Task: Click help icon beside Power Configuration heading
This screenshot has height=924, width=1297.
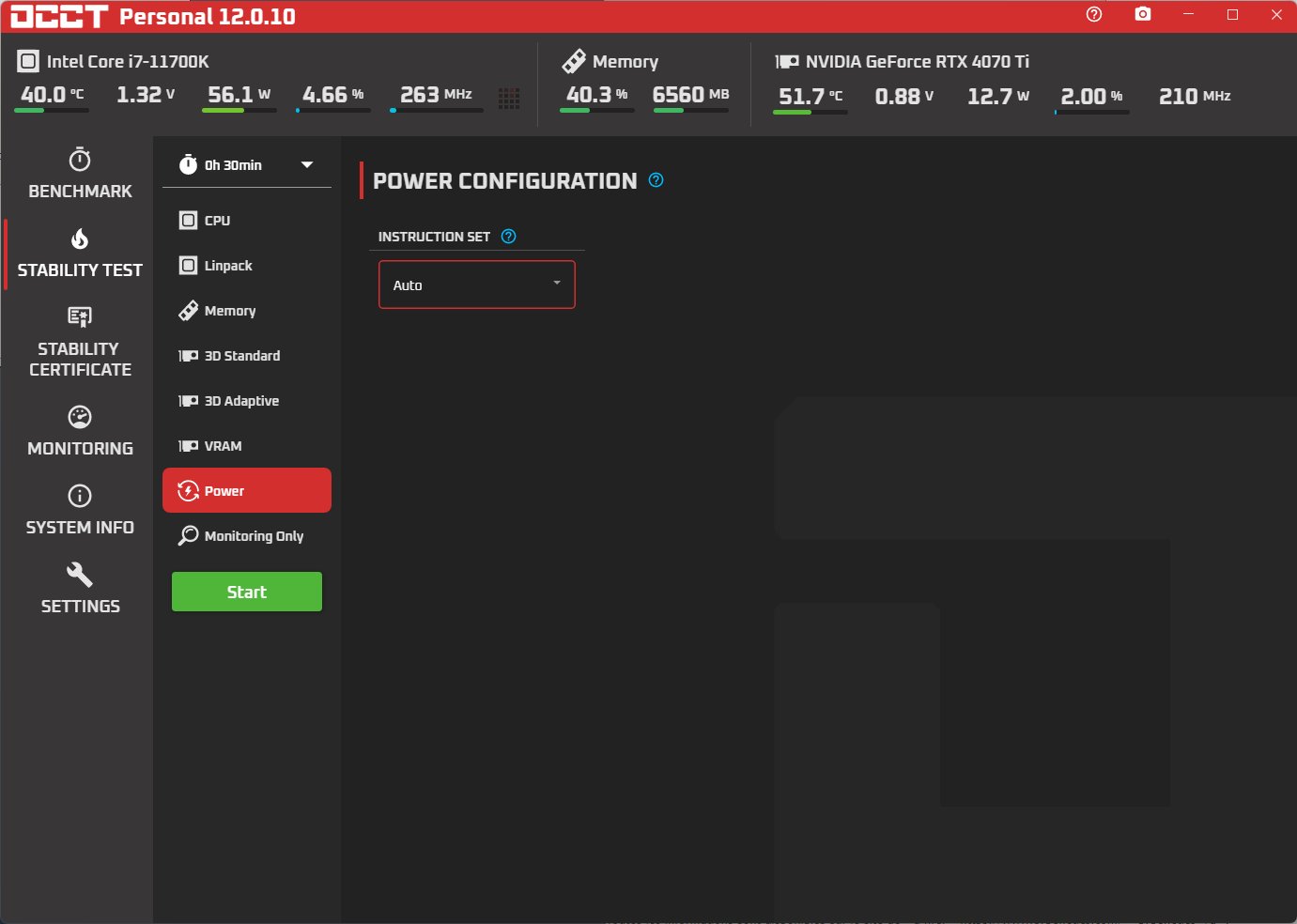Action: (x=656, y=180)
